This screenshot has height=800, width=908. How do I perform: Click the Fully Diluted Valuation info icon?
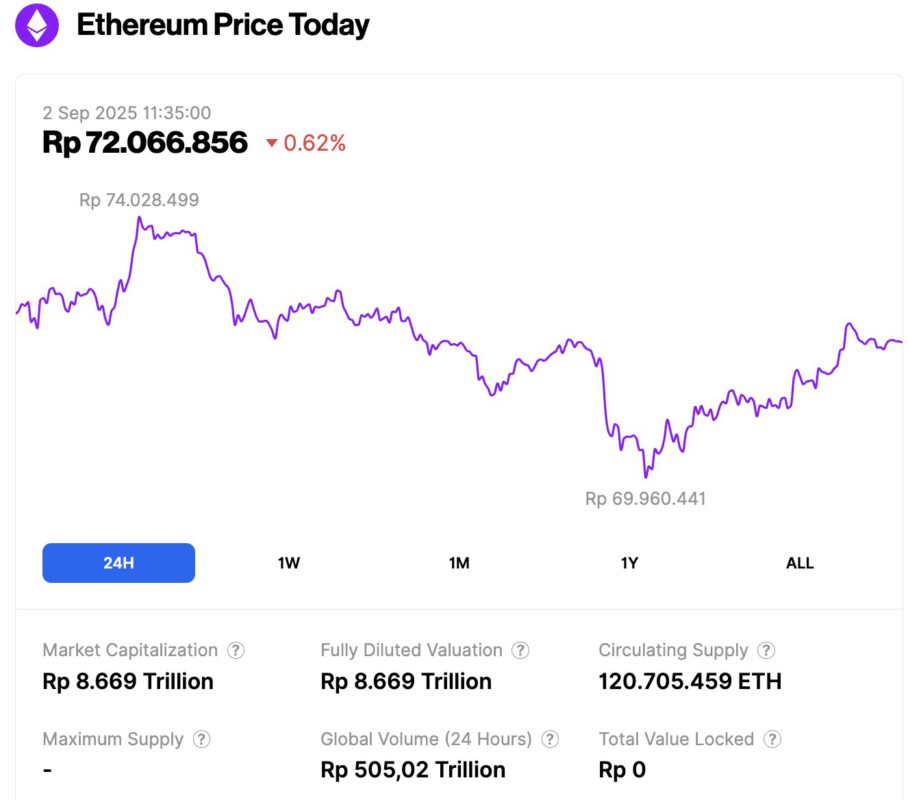coord(520,650)
